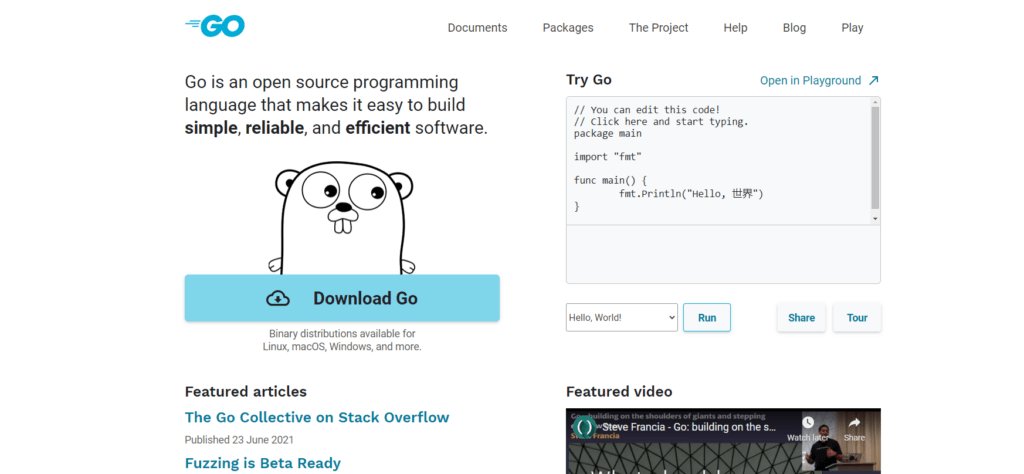Click the import "fmt" code line
1024x474 pixels.
tap(608, 157)
